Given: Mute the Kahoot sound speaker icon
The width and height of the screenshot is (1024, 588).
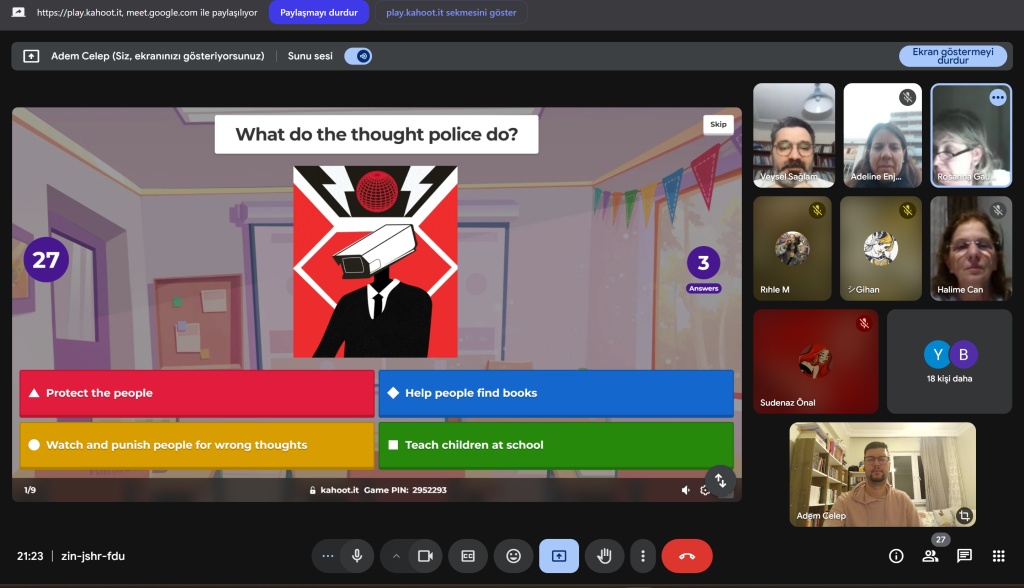Looking at the screenshot, I should tap(685, 490).
